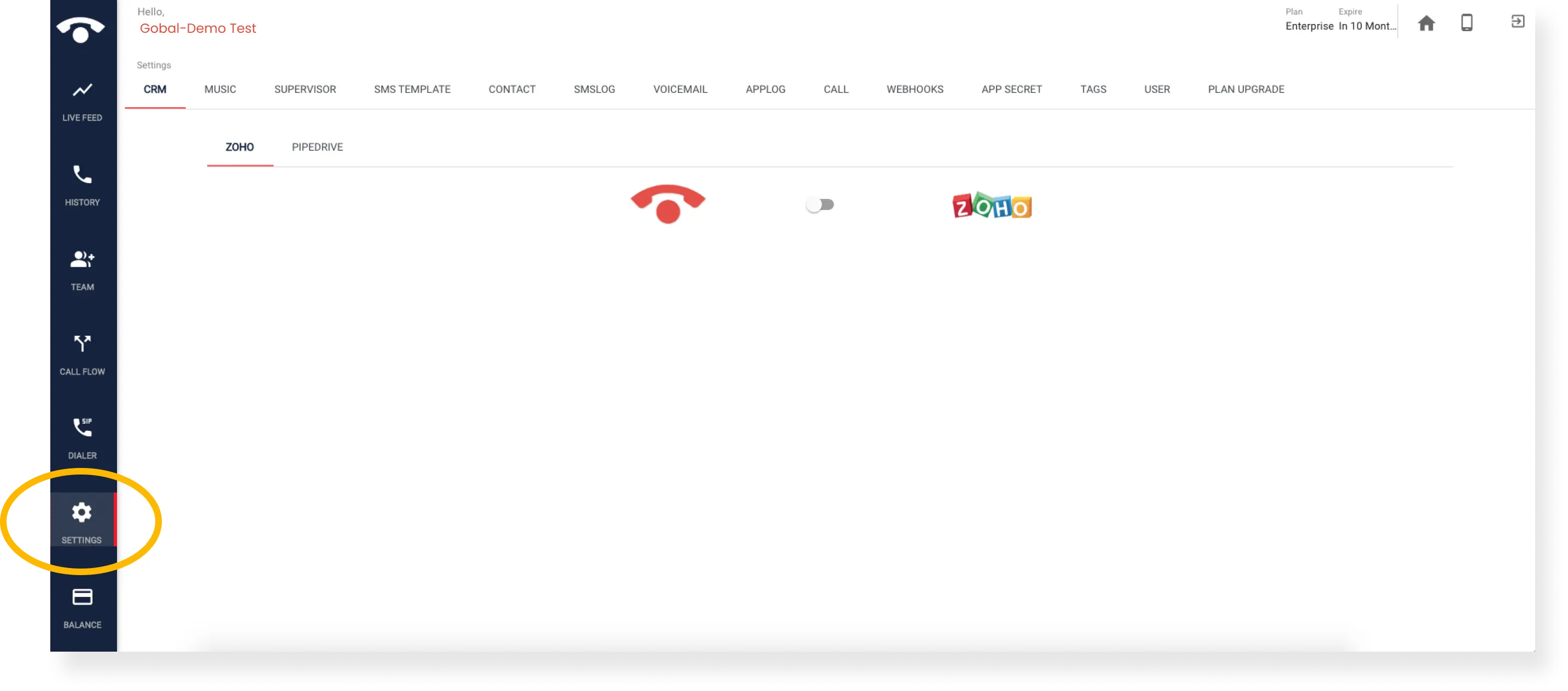
Task: Select the PIPEDRIVE tab
Action: 317,147
